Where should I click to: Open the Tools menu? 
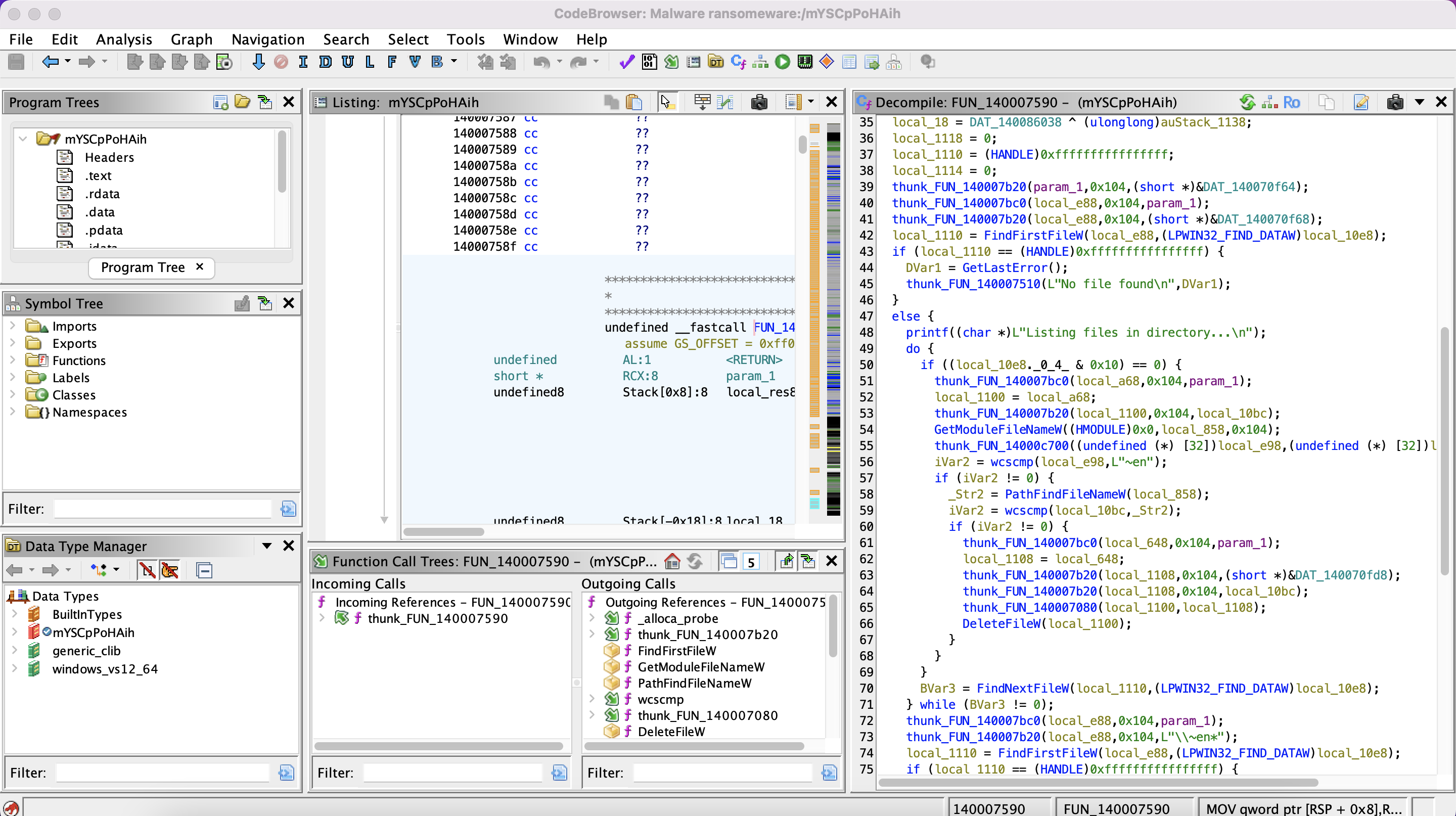[466, 39]
